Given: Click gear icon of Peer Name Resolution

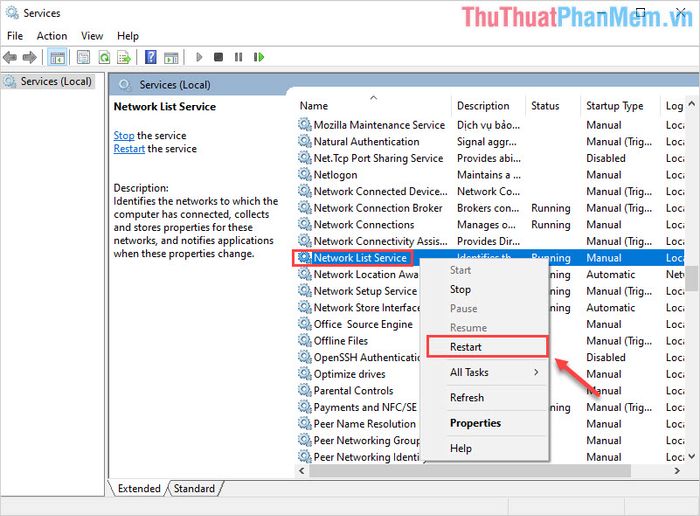Looking at the screenshot, I should click(x=304, y=423).
